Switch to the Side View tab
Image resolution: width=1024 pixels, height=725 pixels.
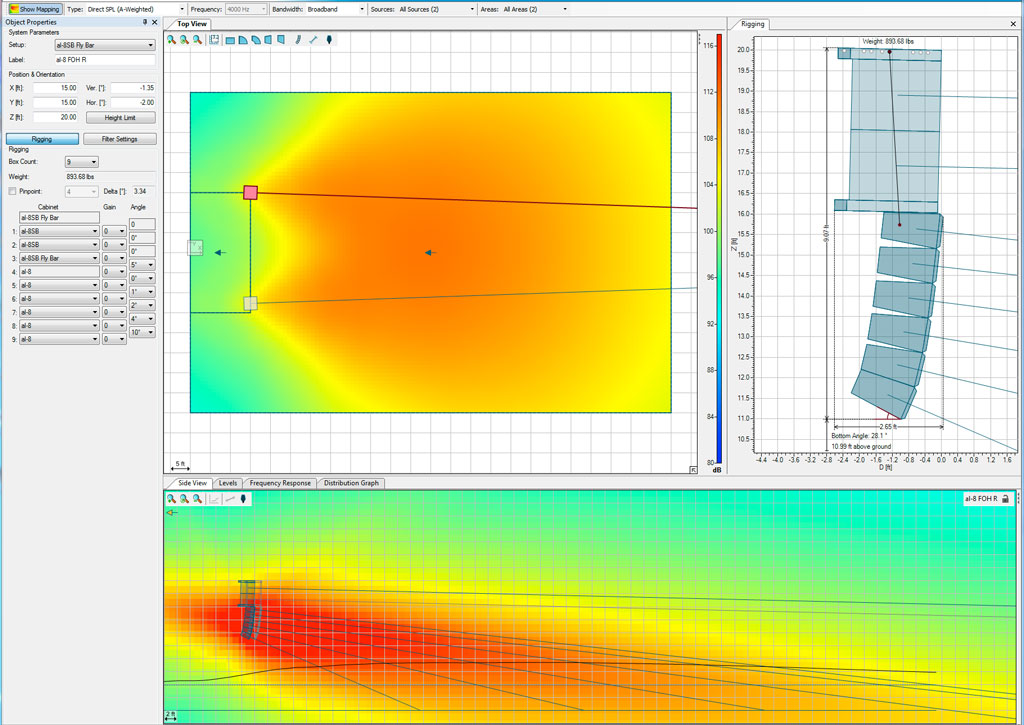(x=192, y=483)
